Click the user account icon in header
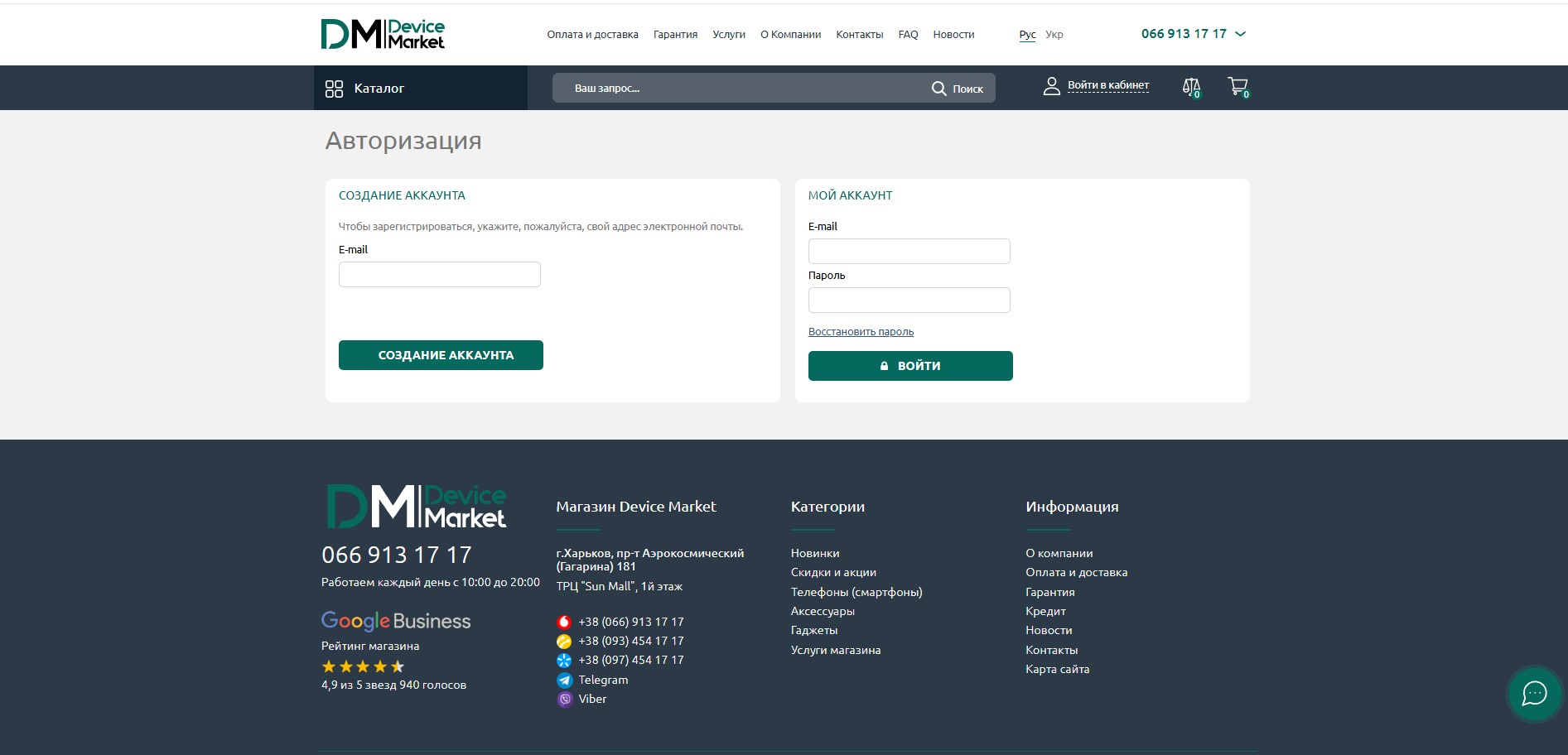Image resolution: width=1568 pixels, height=755 pixels. (1052, 86)
